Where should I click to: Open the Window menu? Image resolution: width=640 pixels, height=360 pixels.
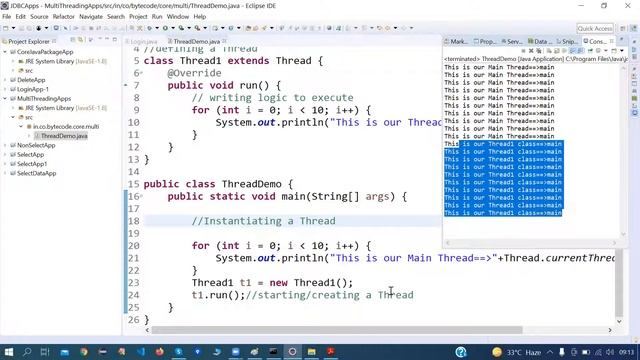click(x=178, y=17)
